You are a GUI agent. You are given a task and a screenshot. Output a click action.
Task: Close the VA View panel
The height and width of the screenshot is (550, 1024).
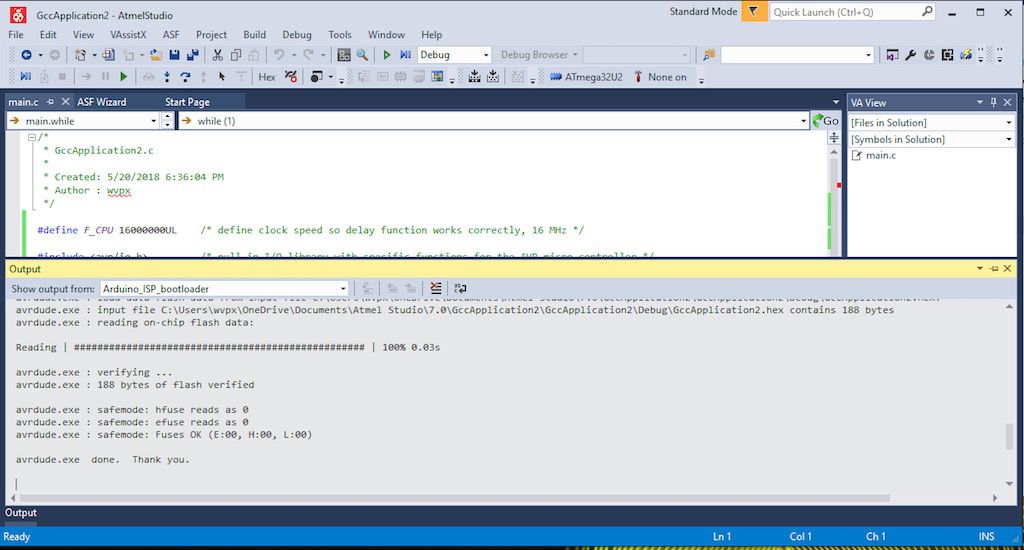click(x=1008, y=103)
